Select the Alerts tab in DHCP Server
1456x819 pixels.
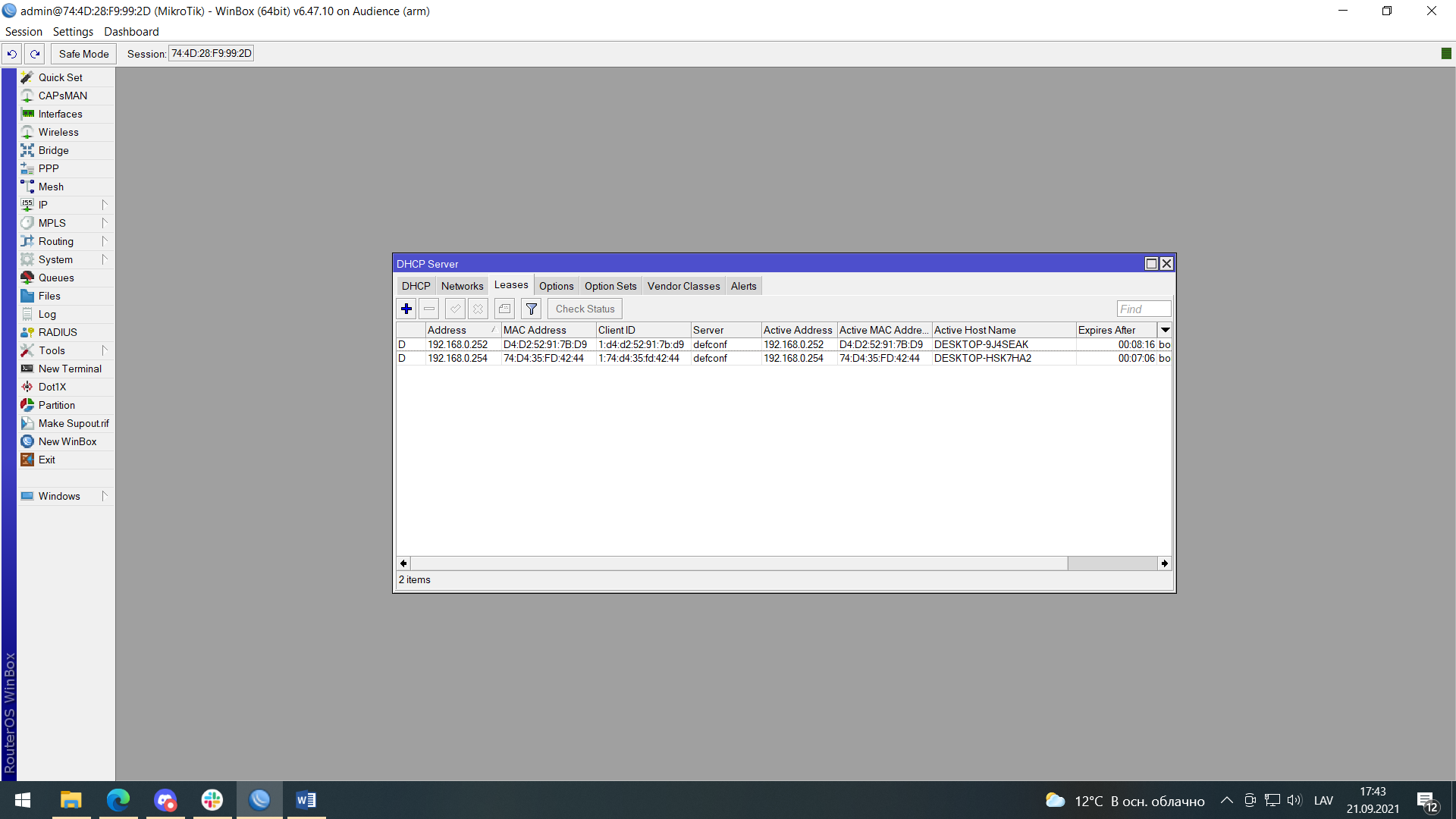743,286
